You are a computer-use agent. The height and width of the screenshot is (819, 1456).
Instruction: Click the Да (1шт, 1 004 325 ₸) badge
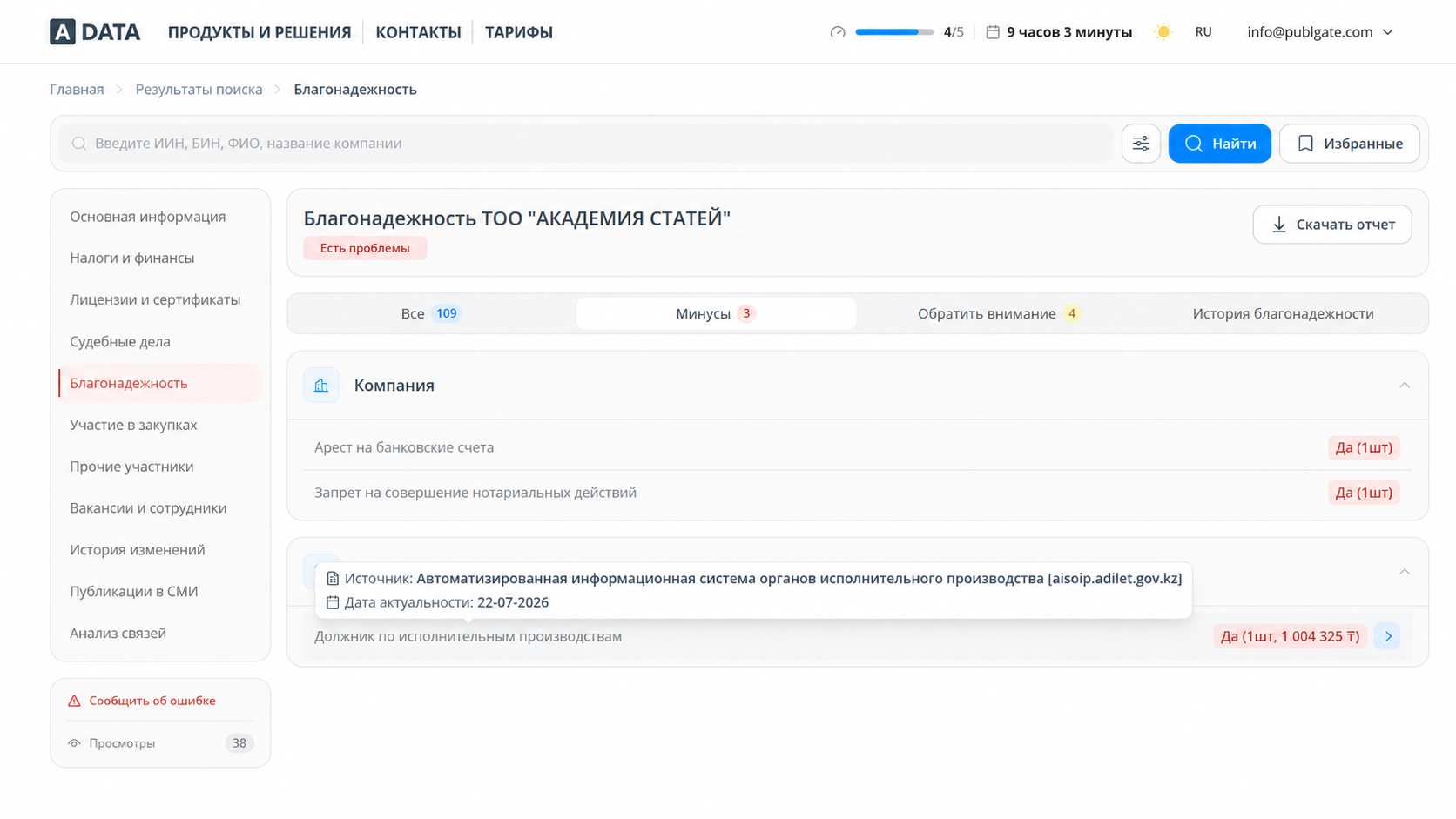coord(1290,636)
